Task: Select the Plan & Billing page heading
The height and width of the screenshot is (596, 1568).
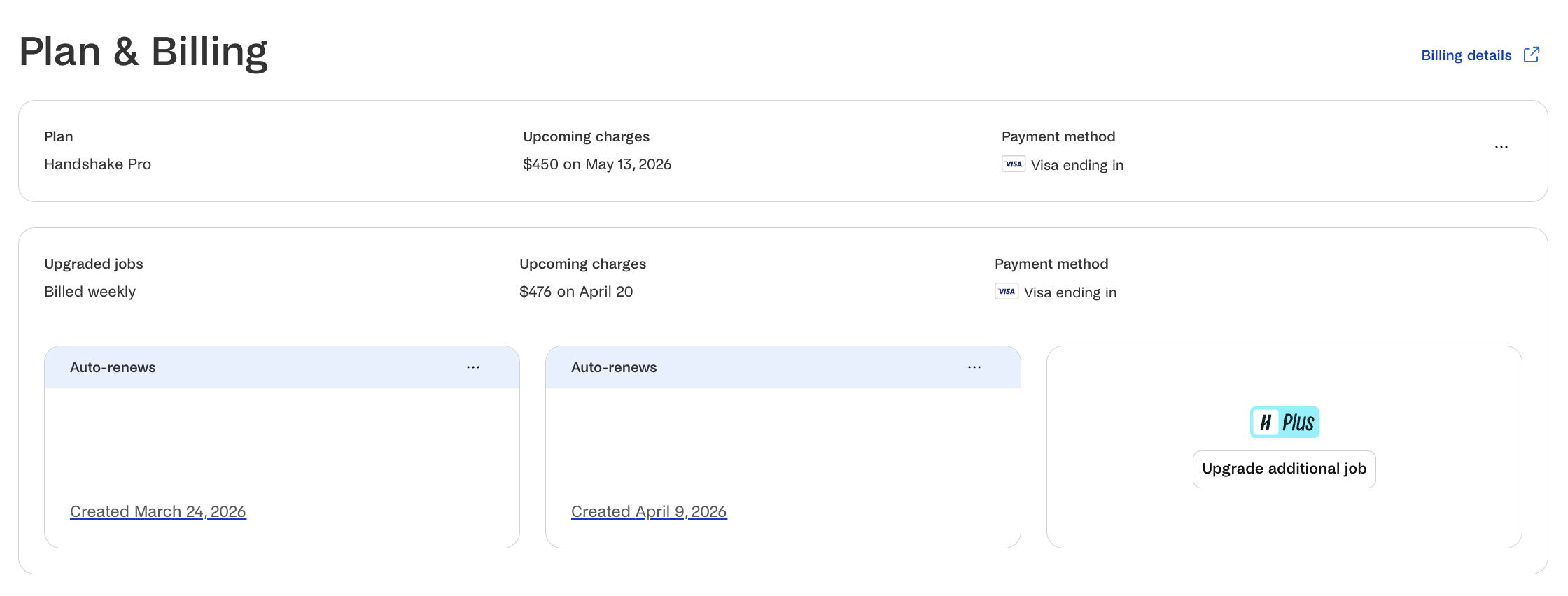Action: point(143,52)
